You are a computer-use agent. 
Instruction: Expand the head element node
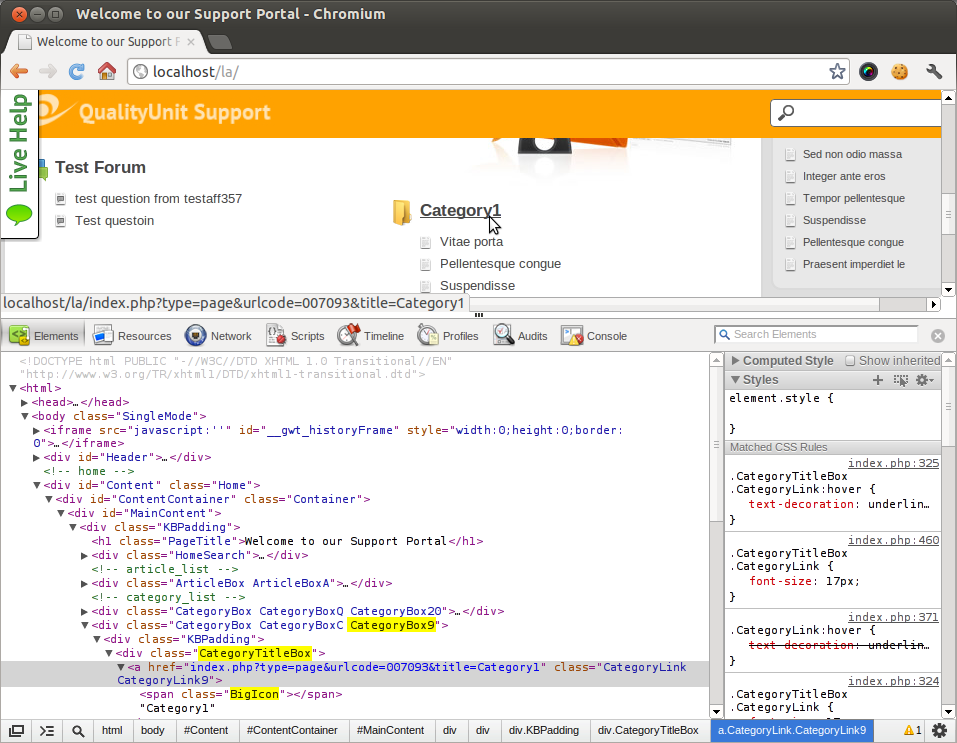24,402
